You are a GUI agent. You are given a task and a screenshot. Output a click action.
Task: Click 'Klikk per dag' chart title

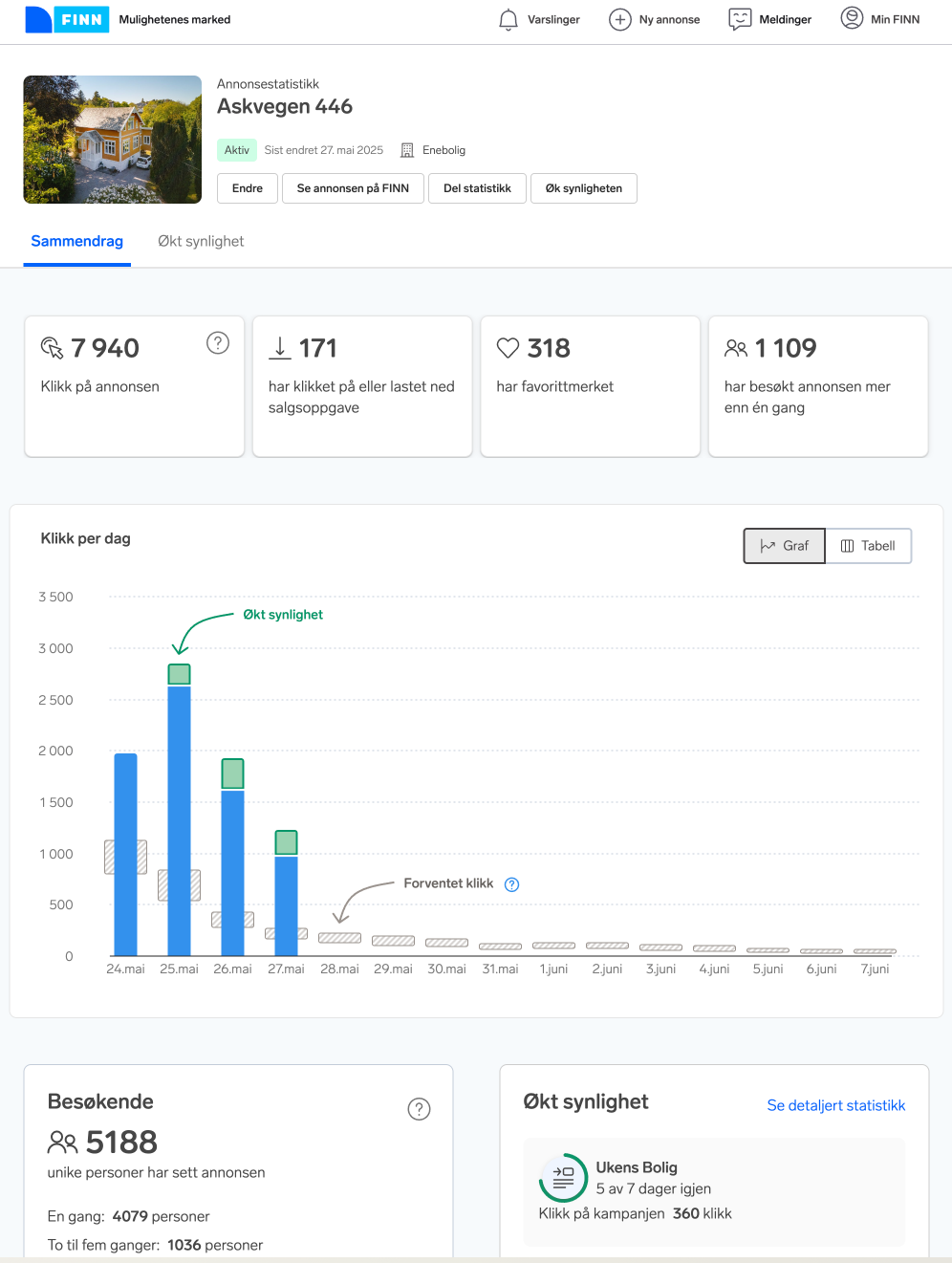86,538
